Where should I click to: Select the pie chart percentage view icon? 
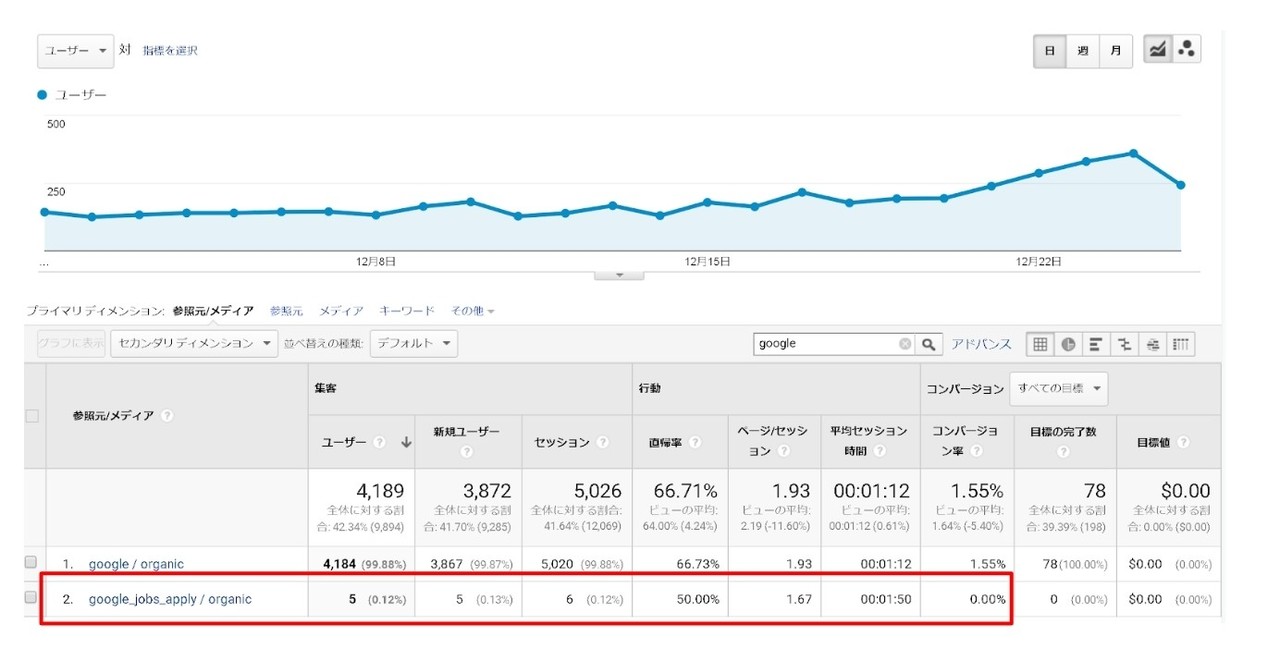[1068, 344]
